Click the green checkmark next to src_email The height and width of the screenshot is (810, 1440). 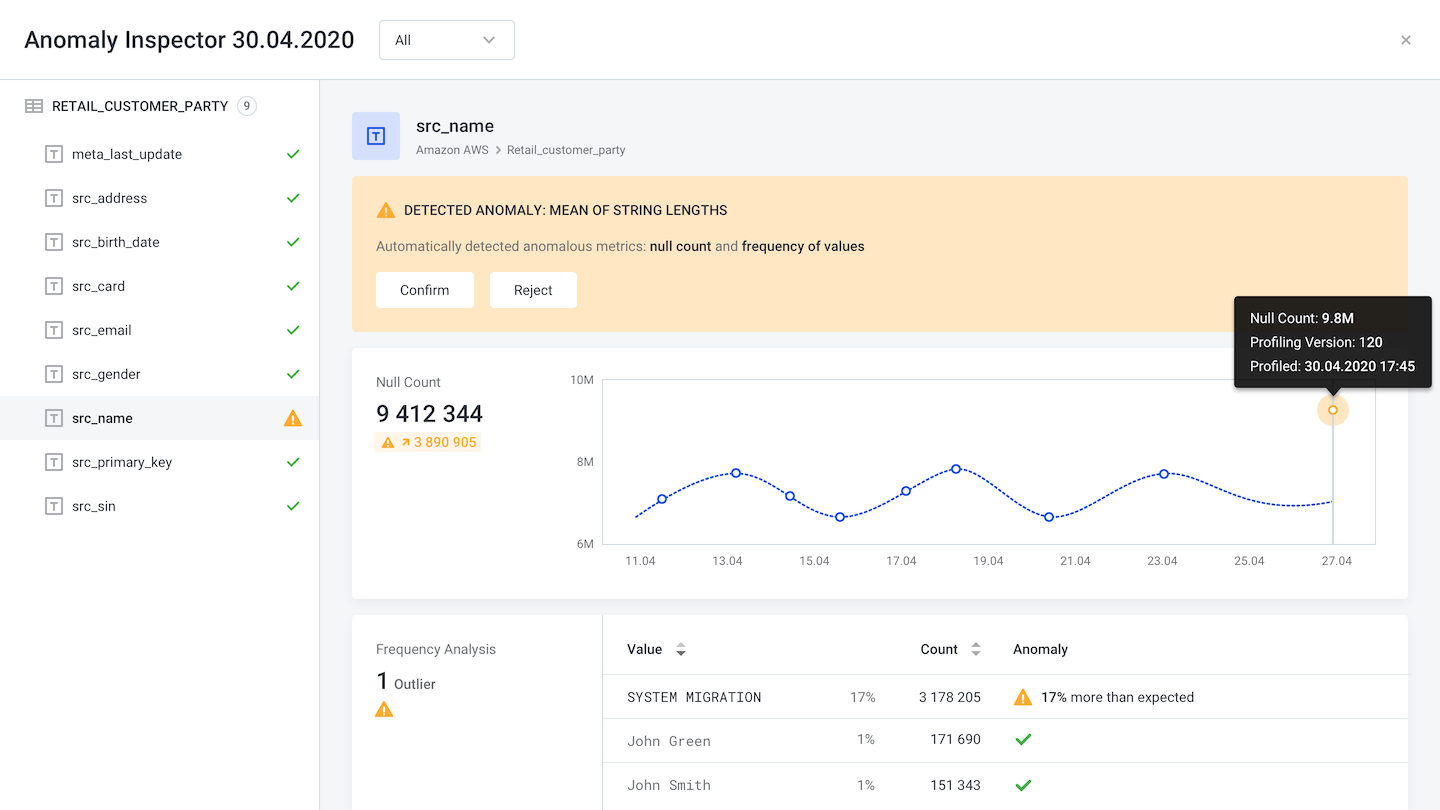click(293, 330)
